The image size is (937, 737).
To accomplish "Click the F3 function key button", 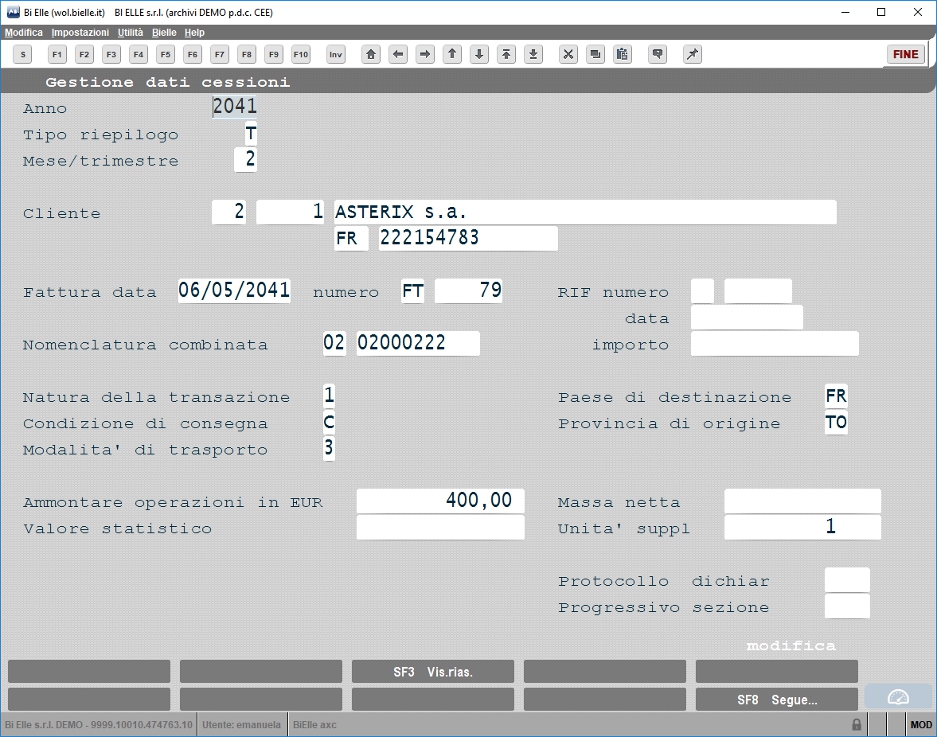I will [x=111, y=54].
